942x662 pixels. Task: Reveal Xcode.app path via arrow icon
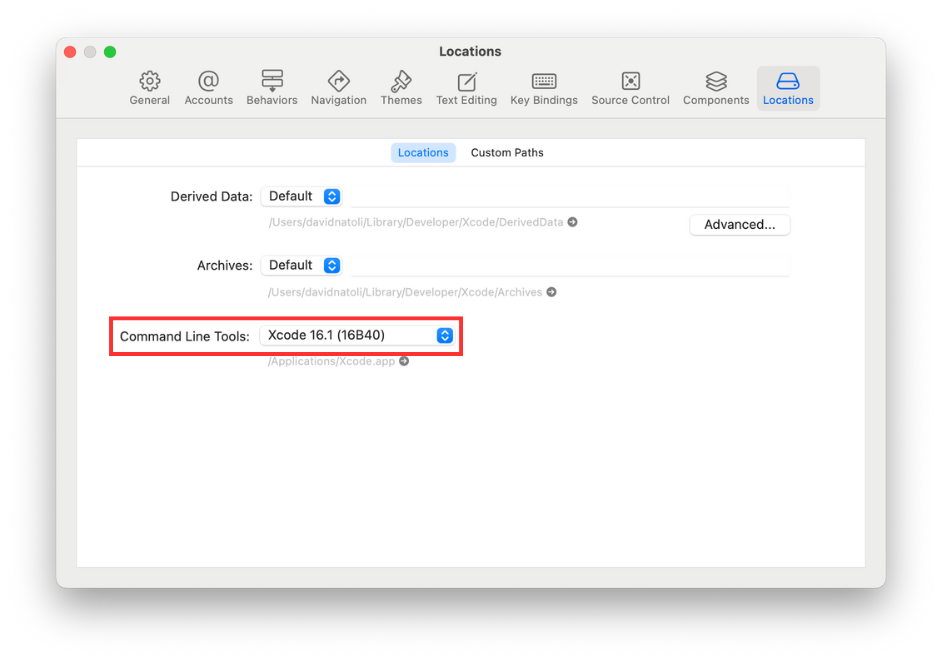404,362
